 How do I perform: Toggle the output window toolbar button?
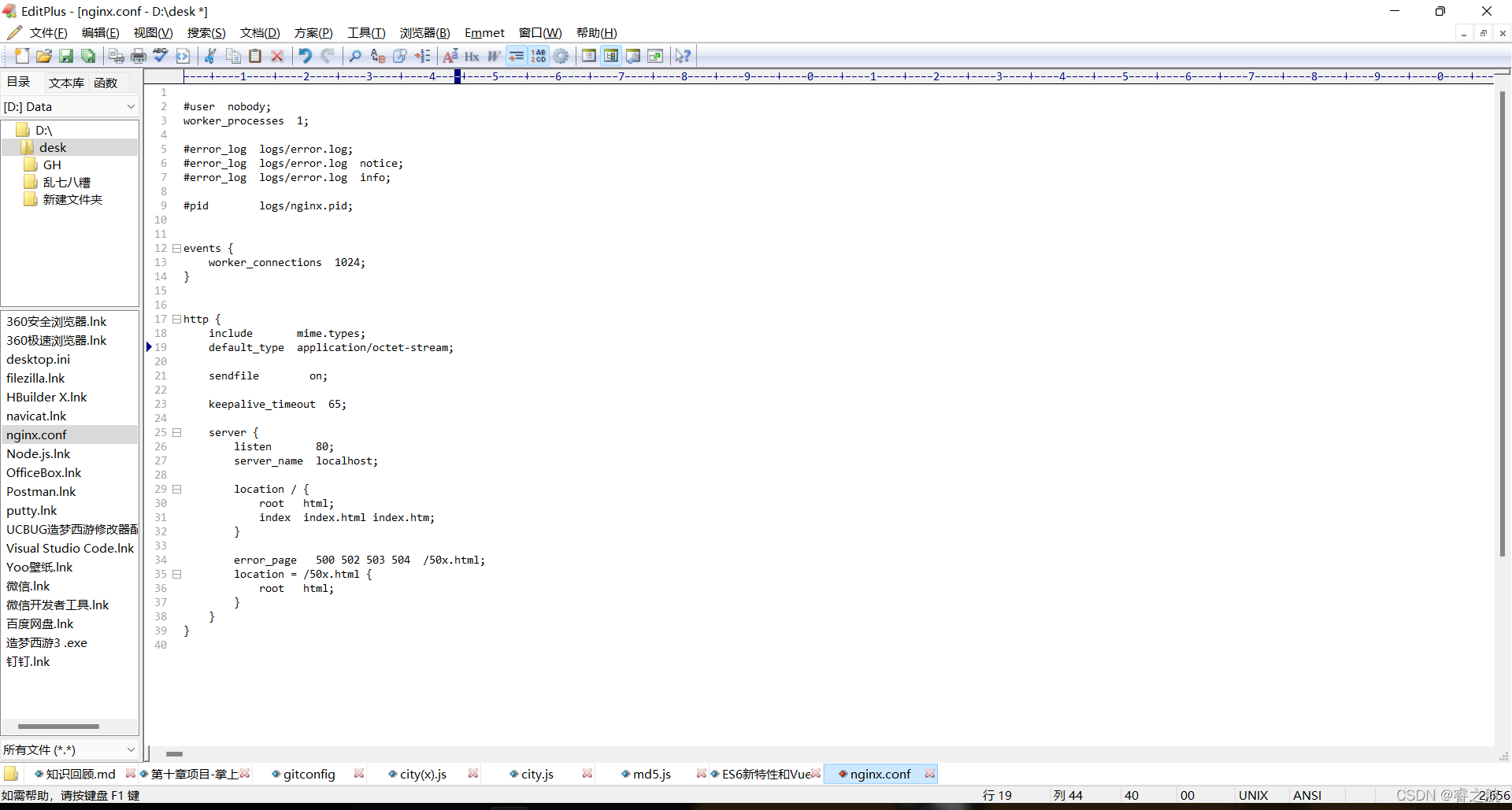pos(633,56)
